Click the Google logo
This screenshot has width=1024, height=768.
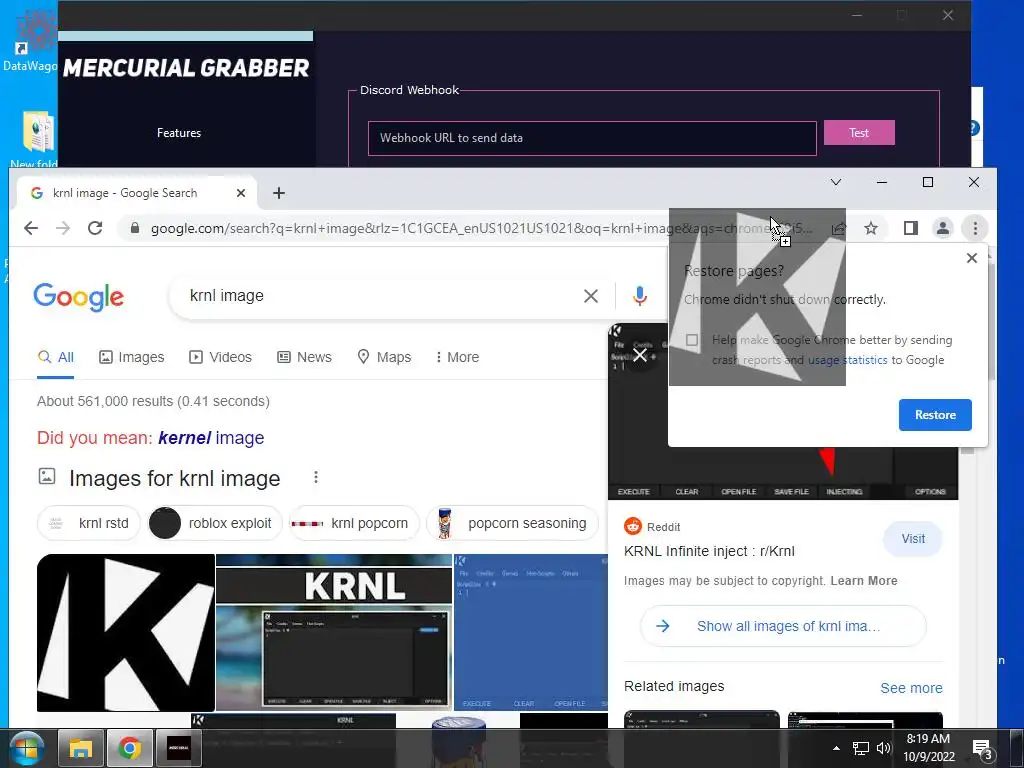pyautogui.click(x=78, y=297)
